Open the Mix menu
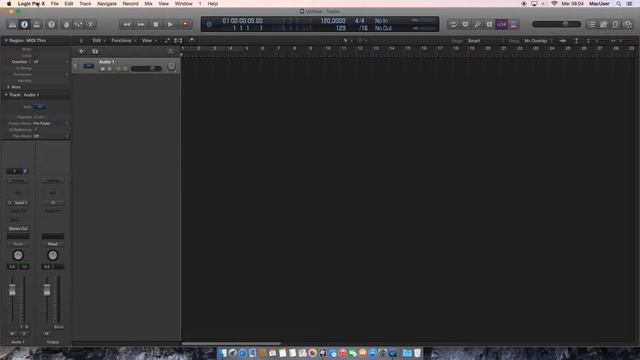 148,4
